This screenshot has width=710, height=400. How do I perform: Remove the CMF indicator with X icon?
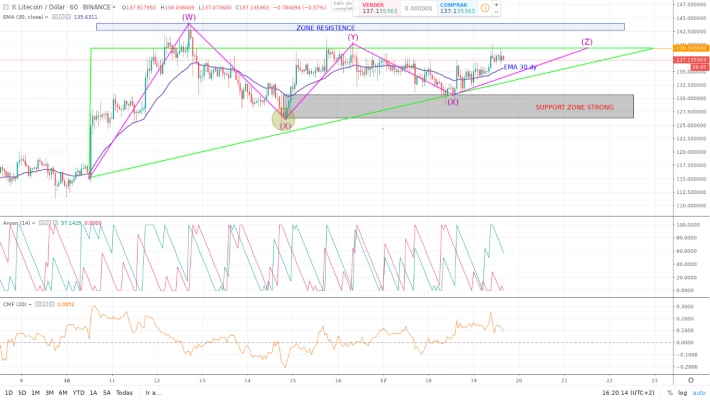52,304
